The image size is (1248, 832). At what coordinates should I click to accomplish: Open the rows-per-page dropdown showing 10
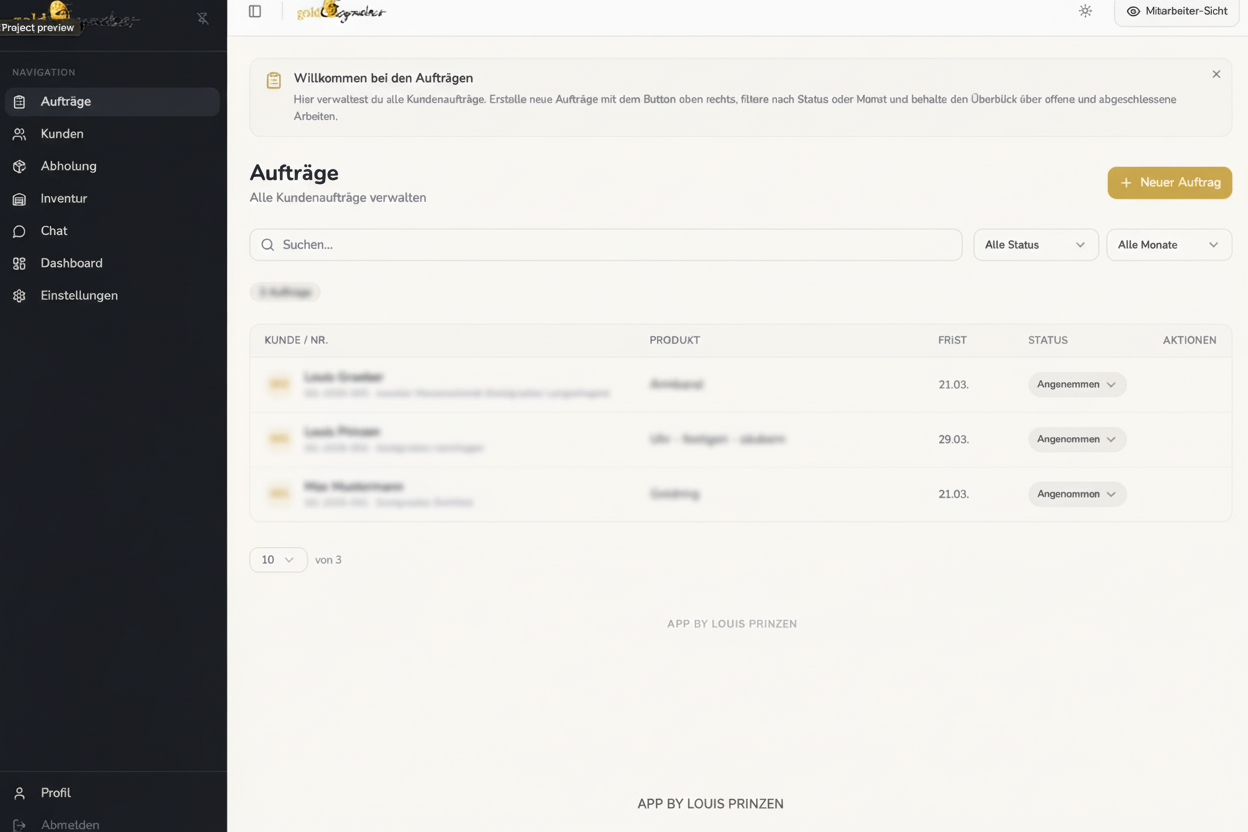tap(278, 560)
